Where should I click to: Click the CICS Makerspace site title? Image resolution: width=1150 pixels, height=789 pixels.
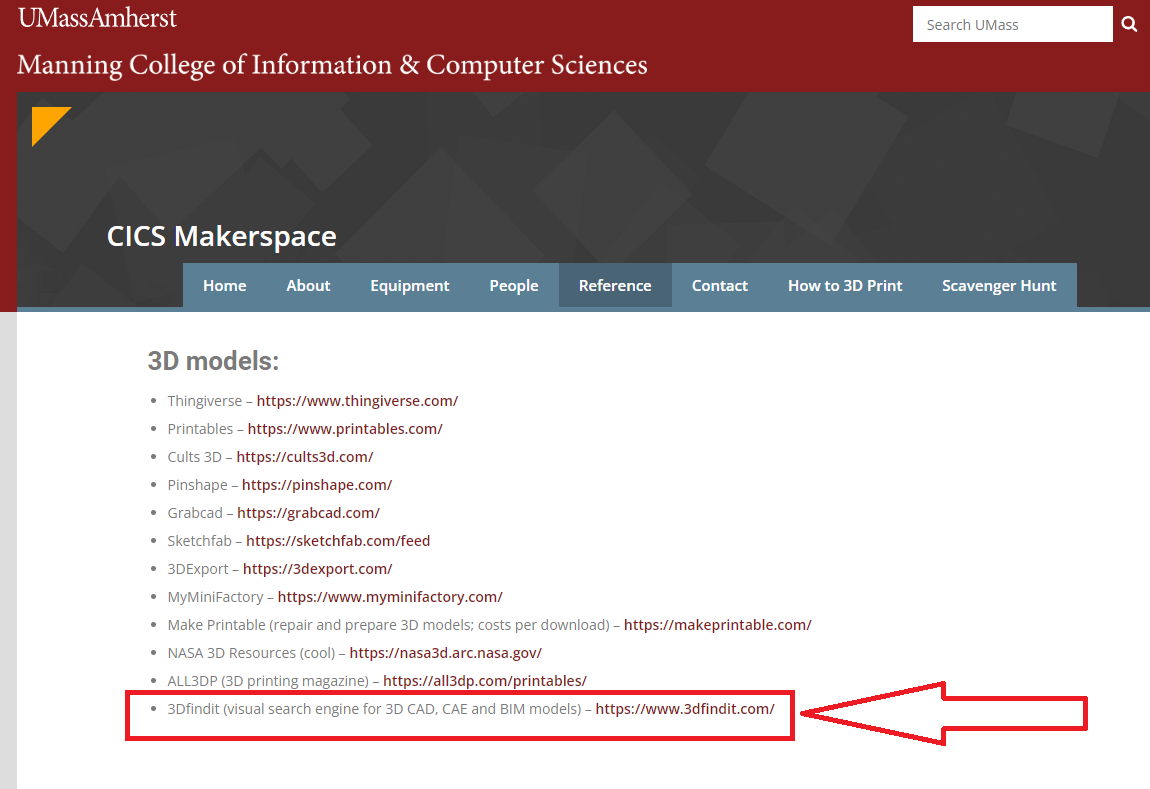pyautogui.click(x=221, y=236)
